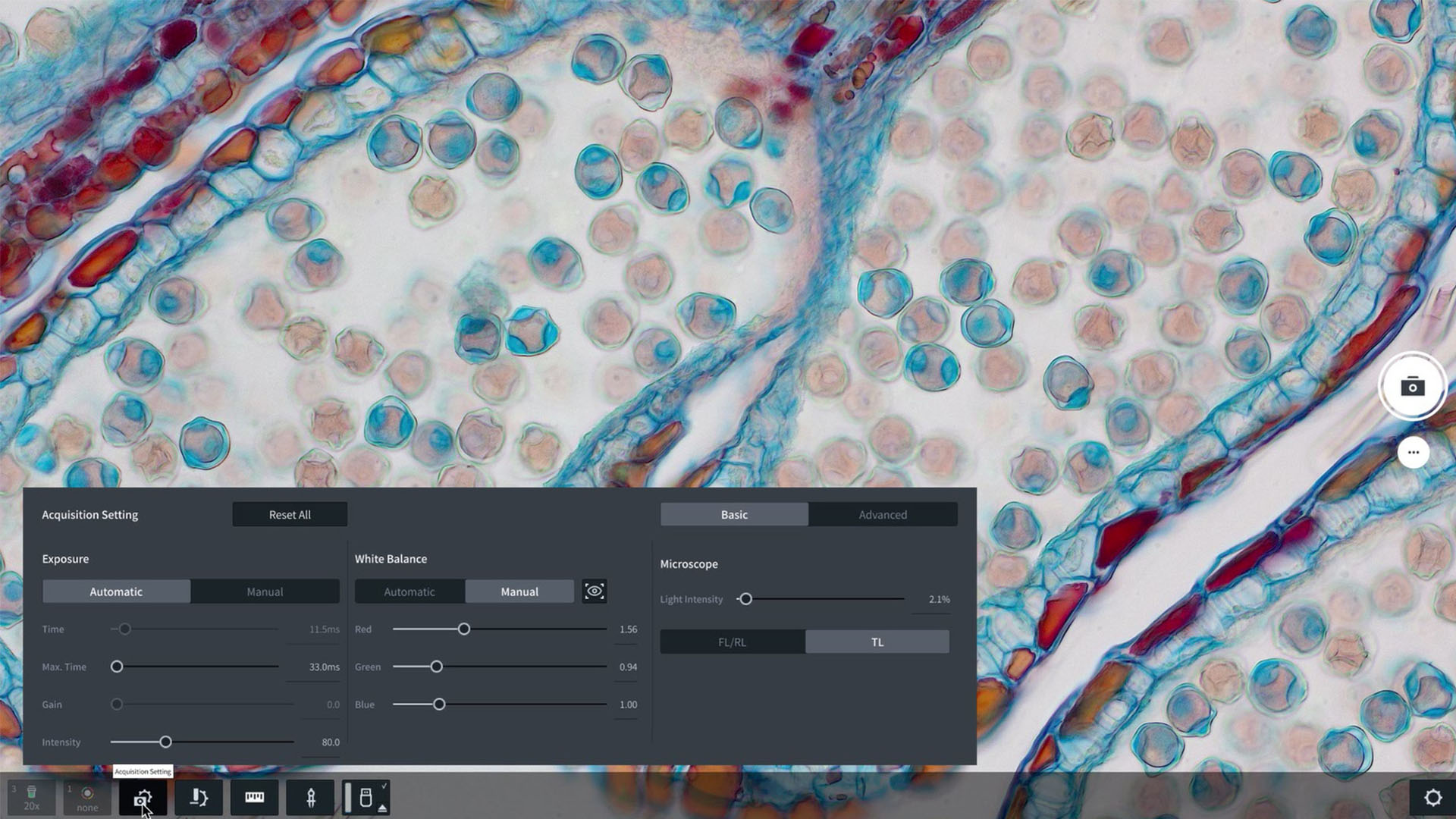This screenshot has height=819, width=1456.
Task: Open the three-dots more options button
Action: pyautogui.click(x=1413, y=453)
